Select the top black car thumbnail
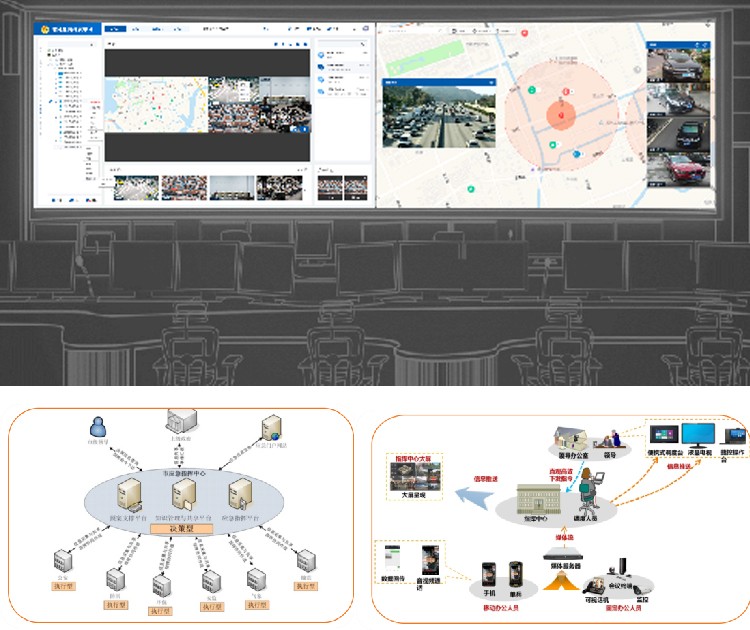This screenshot has width=750, height=630. 678,64
